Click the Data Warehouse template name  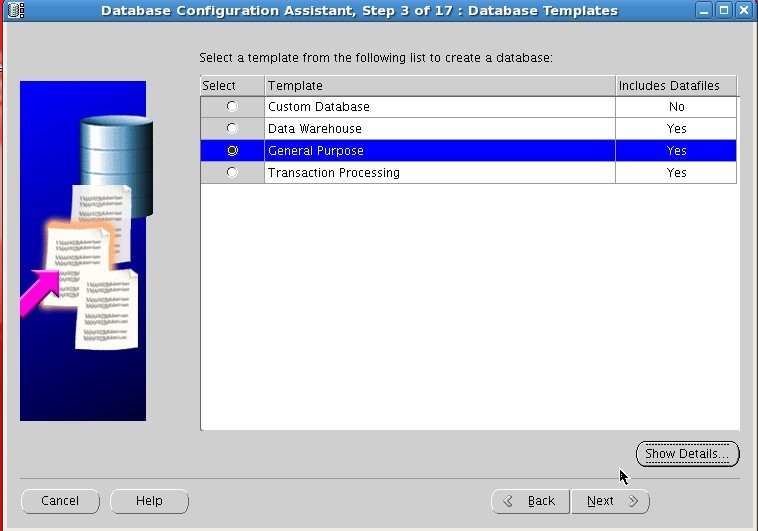(315, 129)
